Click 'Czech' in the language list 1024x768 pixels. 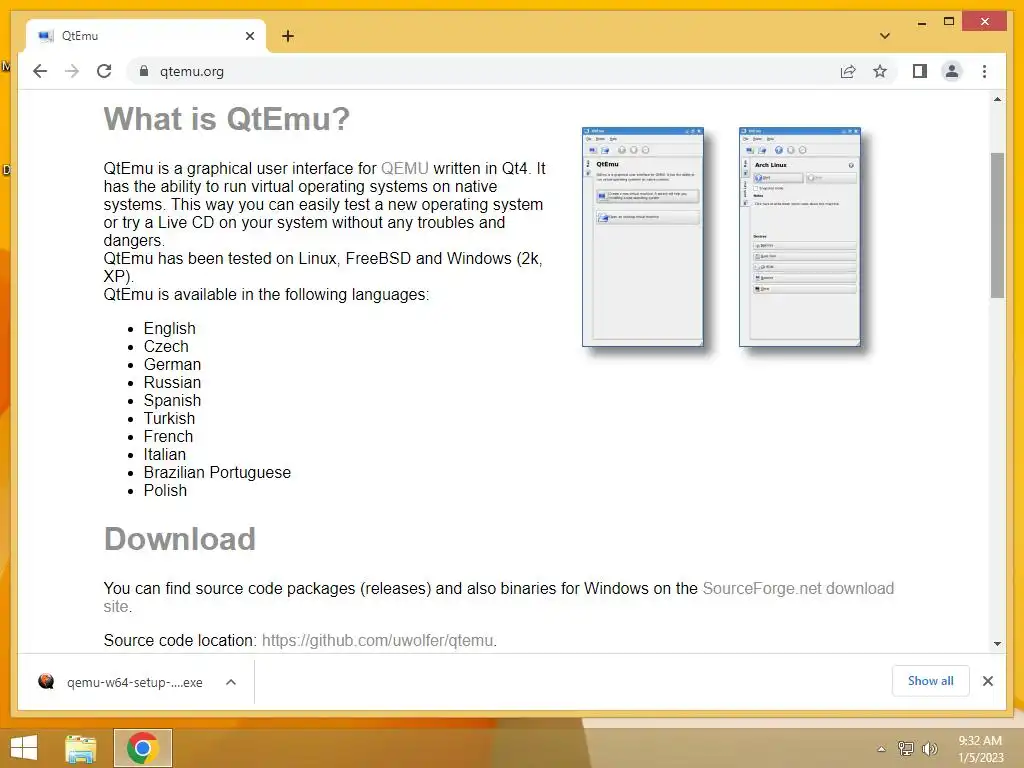pos(166,346)
